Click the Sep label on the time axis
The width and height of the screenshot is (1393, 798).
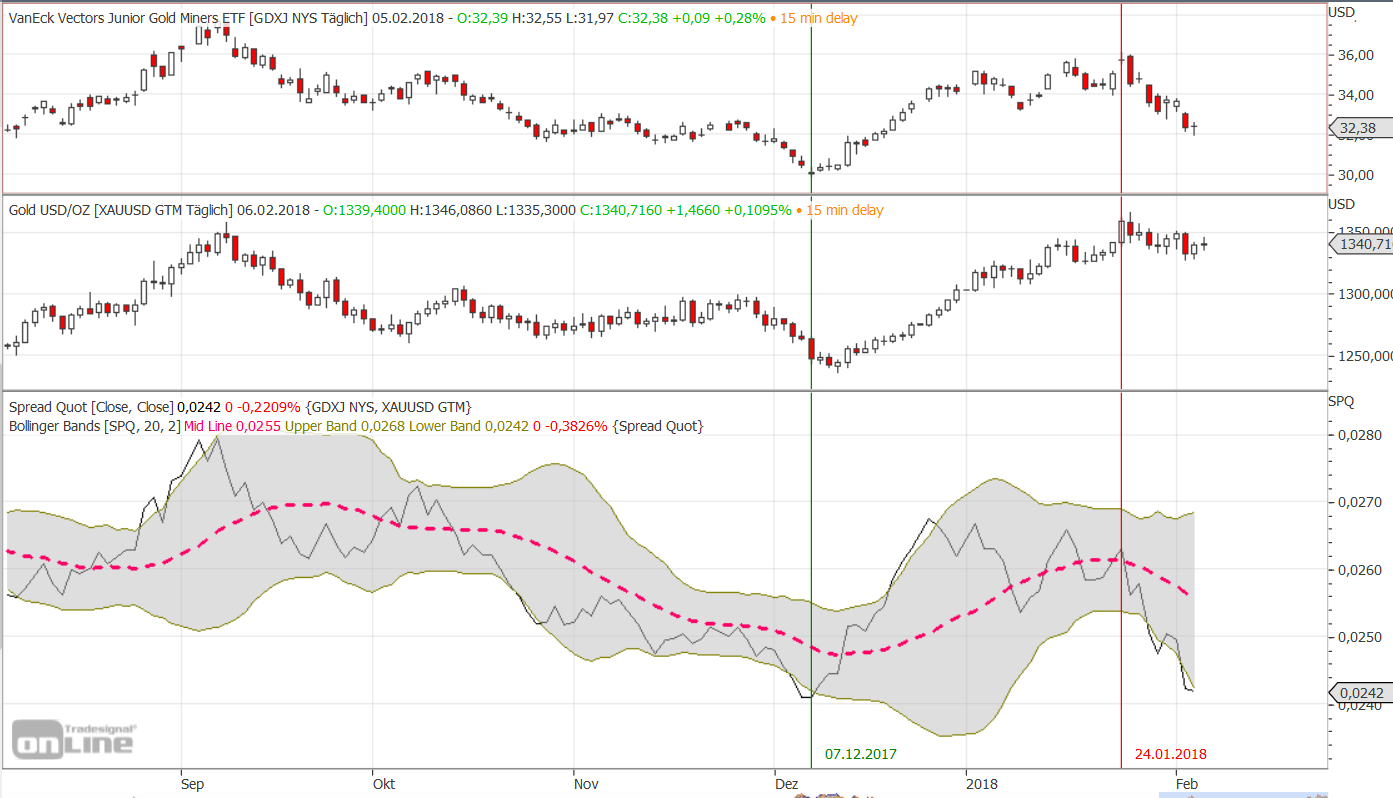[193, 783]
